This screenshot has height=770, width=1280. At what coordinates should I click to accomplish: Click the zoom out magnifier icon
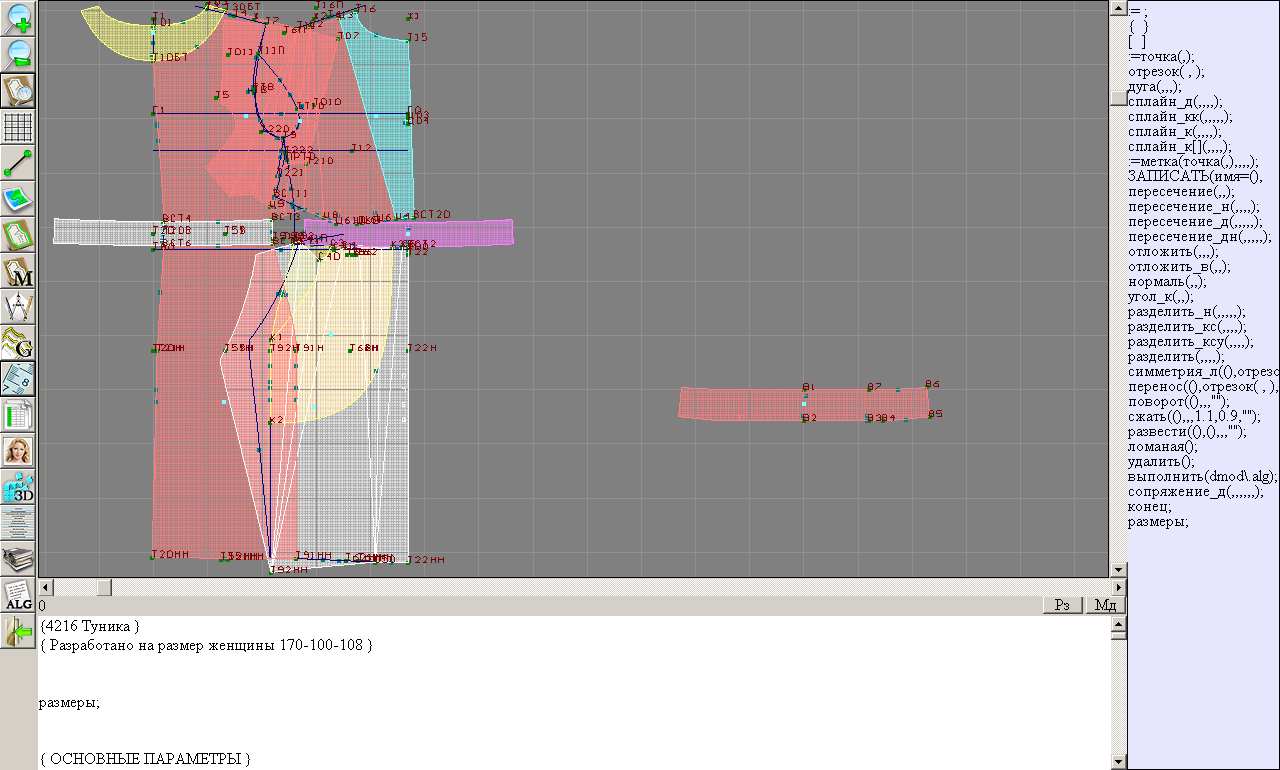click(19, 54)
